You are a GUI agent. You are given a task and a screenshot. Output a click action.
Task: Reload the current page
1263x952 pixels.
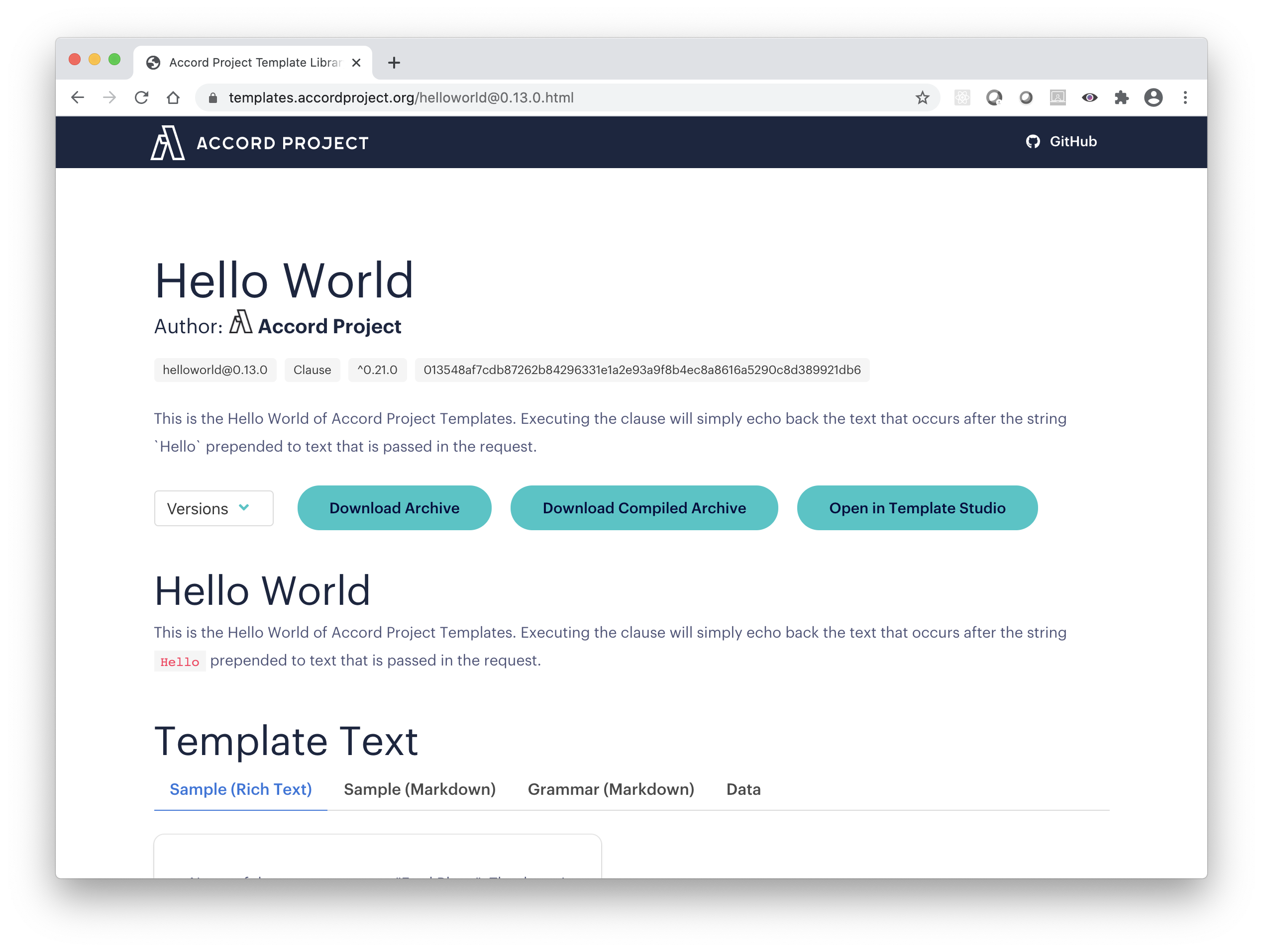tap(142, 97)
